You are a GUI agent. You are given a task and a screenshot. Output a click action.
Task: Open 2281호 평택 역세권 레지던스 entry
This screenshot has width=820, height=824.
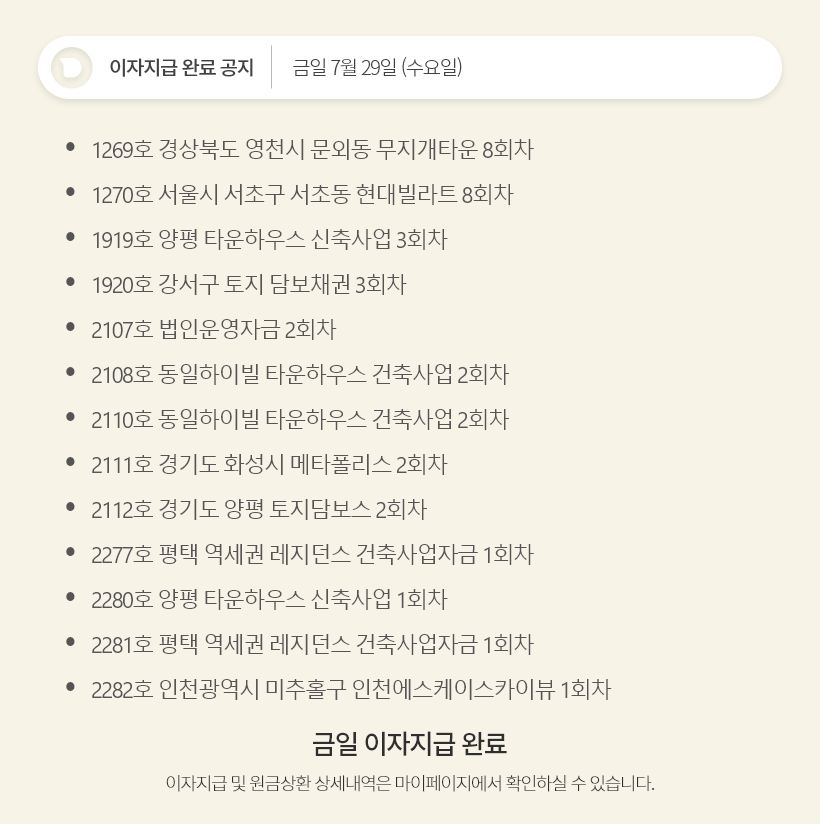pyautogui.click(x=312, y=645)
